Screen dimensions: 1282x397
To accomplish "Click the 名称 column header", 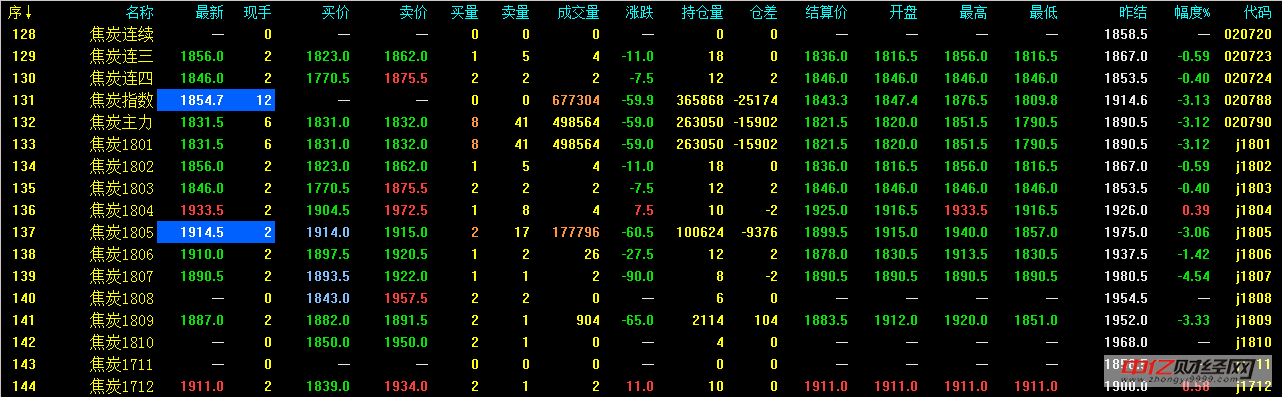I will pos(140,12).
